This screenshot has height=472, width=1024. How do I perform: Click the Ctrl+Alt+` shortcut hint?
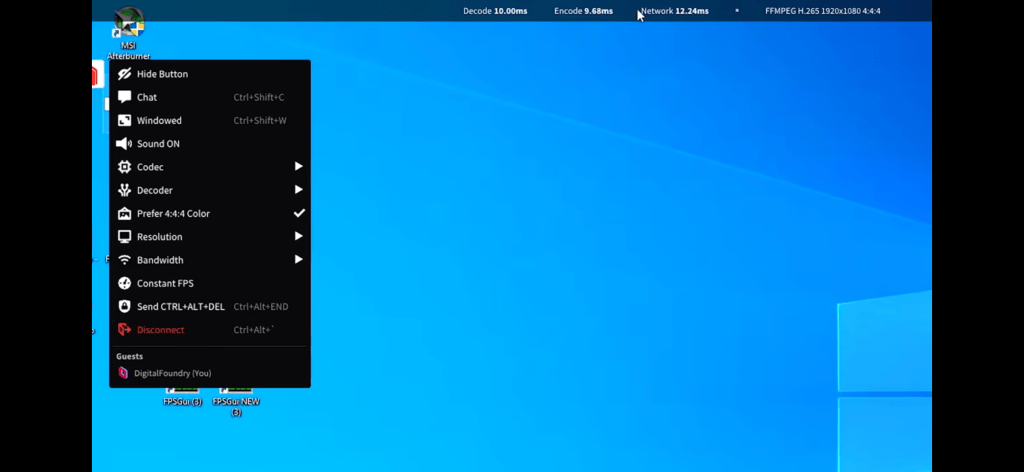pyautogui.click(x=253, y=330)
